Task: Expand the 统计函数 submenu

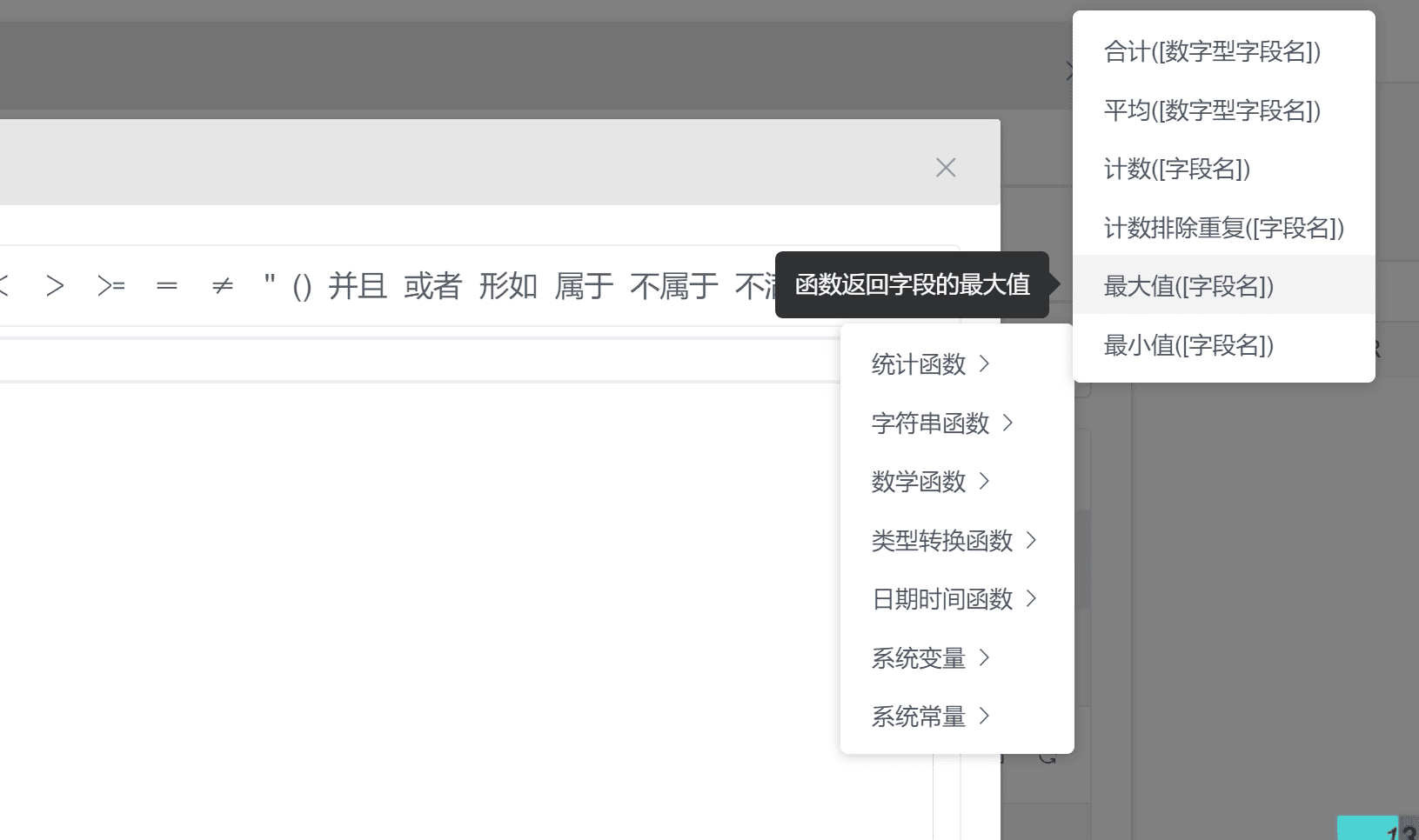Action: coord(957,364)
